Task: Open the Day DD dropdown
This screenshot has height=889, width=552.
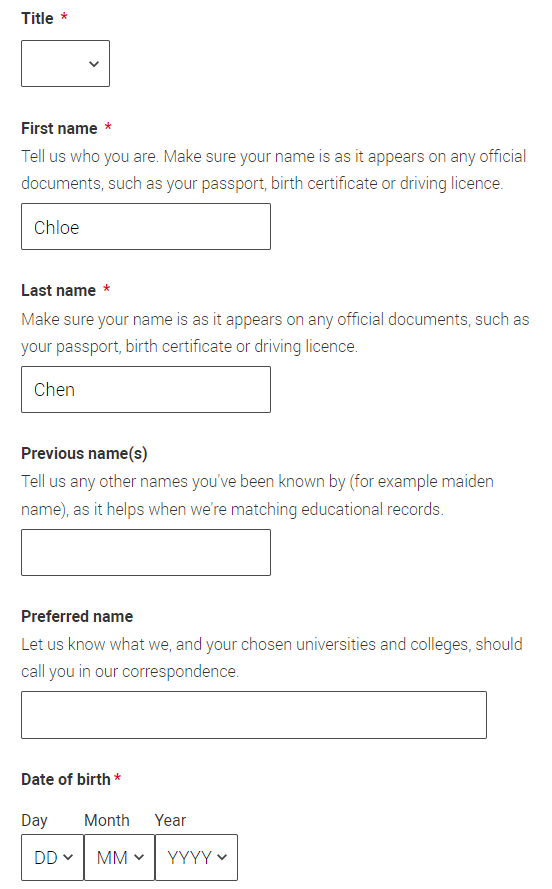Action: (53, 857)
